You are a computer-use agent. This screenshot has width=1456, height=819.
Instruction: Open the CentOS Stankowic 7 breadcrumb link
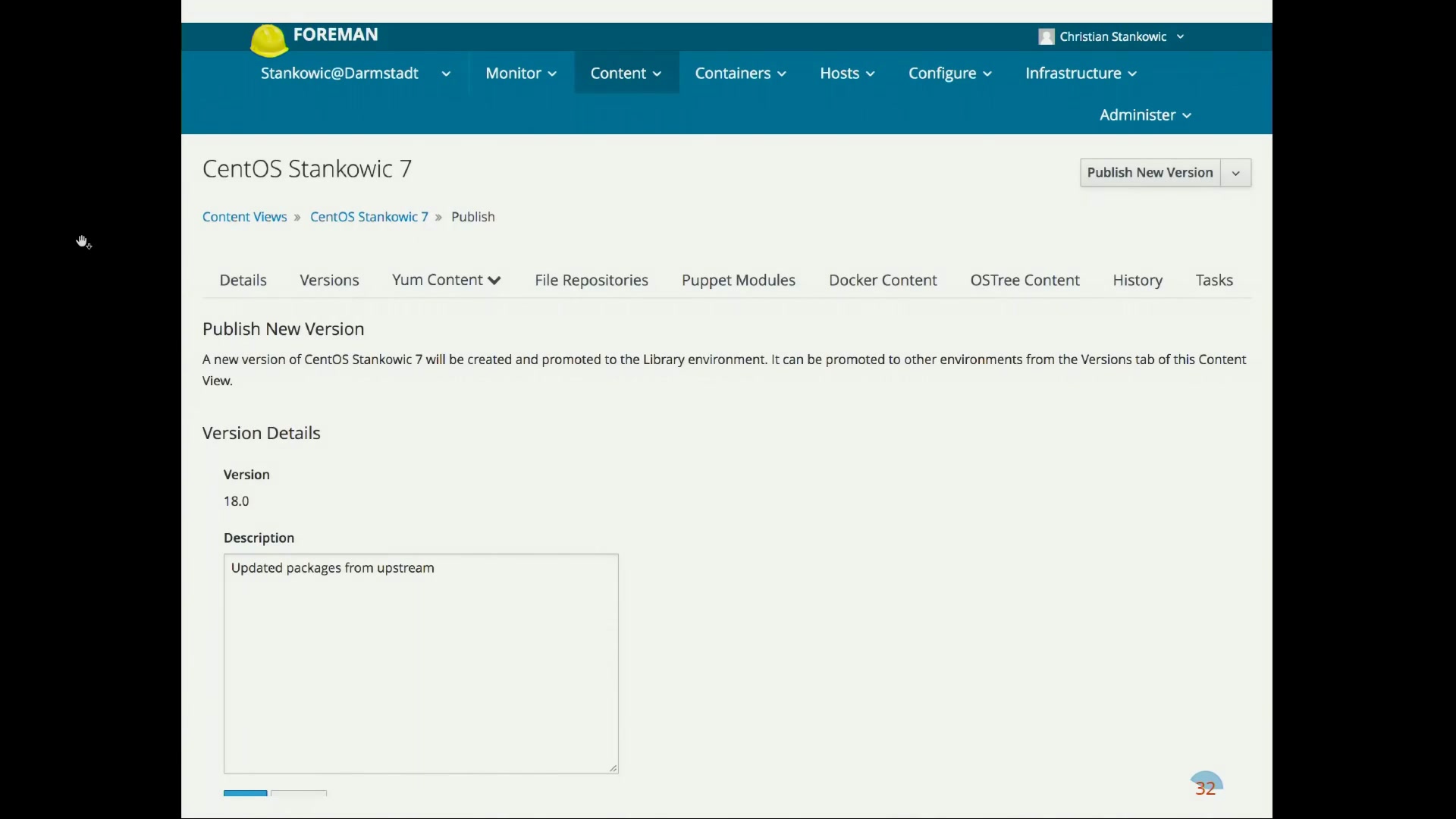[369, 217]
